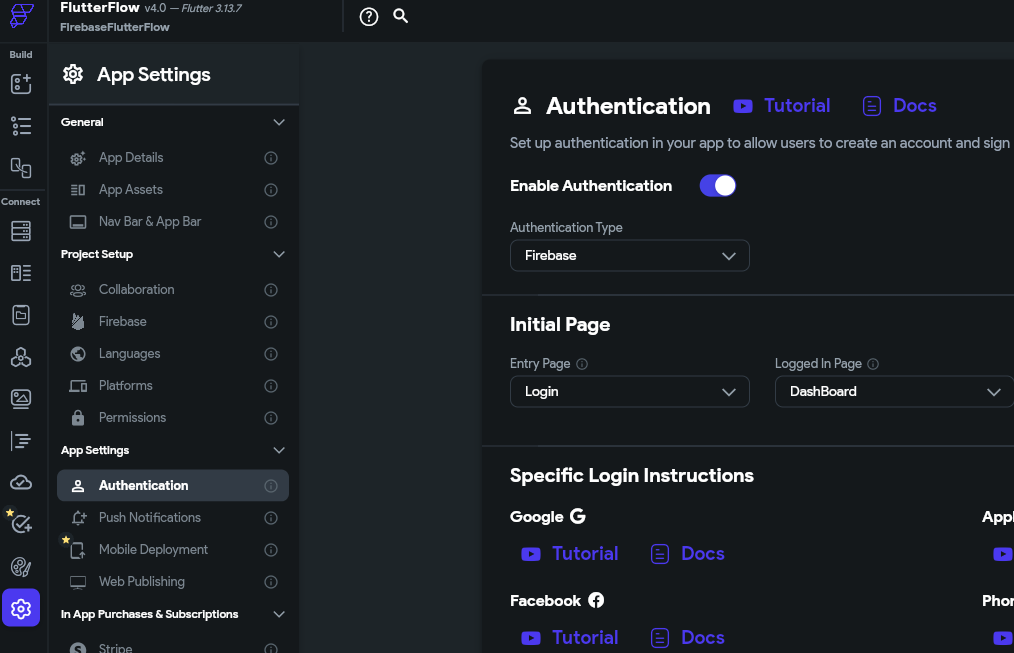1014x653 pixels.
Task: Open the search magnifier icon
Action: click(401, 16)
